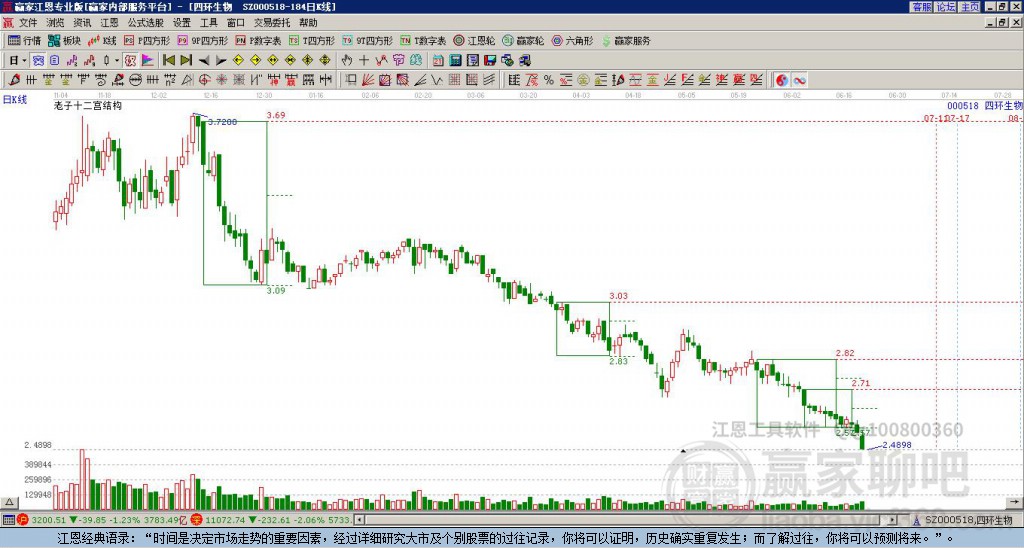Click the circle with horizontal line tool
Viewport: 1024px width, 548px height.
[135, 80]
